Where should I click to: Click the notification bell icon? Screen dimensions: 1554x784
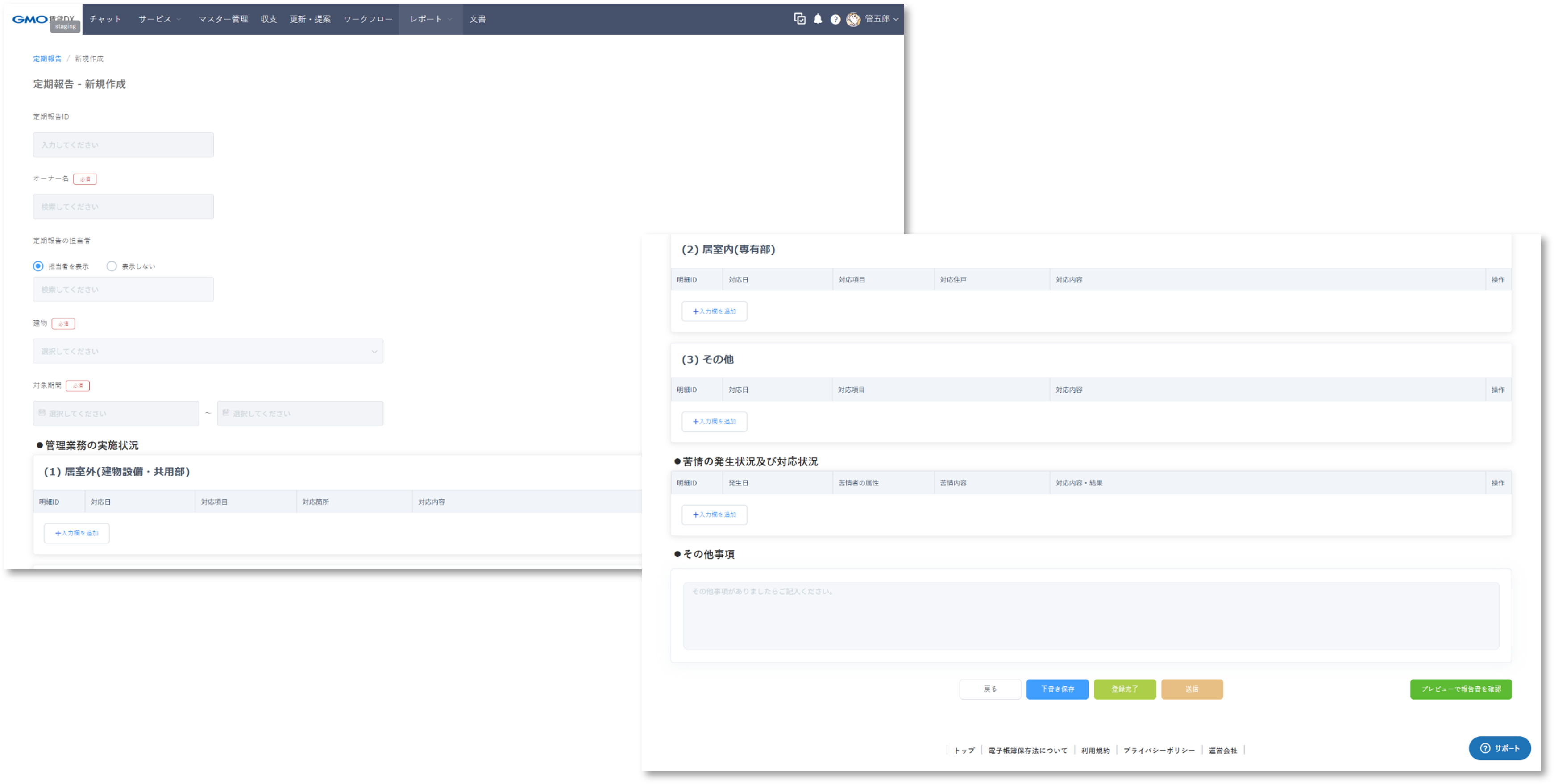click(x=818, y=19)
